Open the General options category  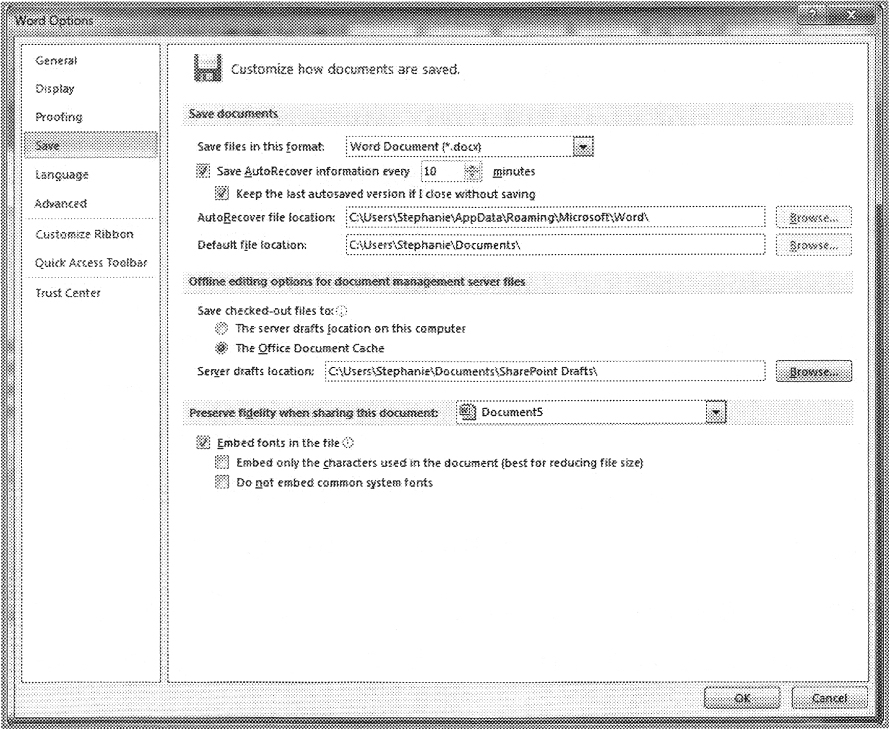tap(56, 60)
